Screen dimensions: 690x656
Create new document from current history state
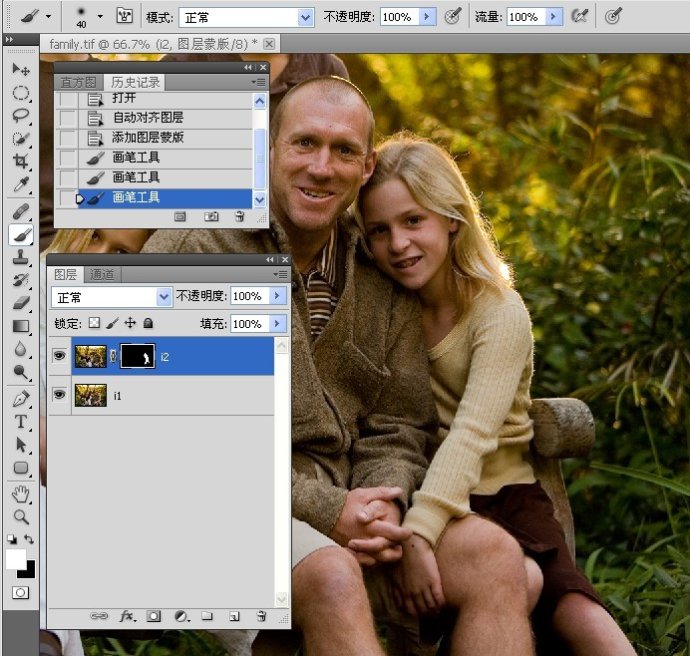[x=180, y=216]
